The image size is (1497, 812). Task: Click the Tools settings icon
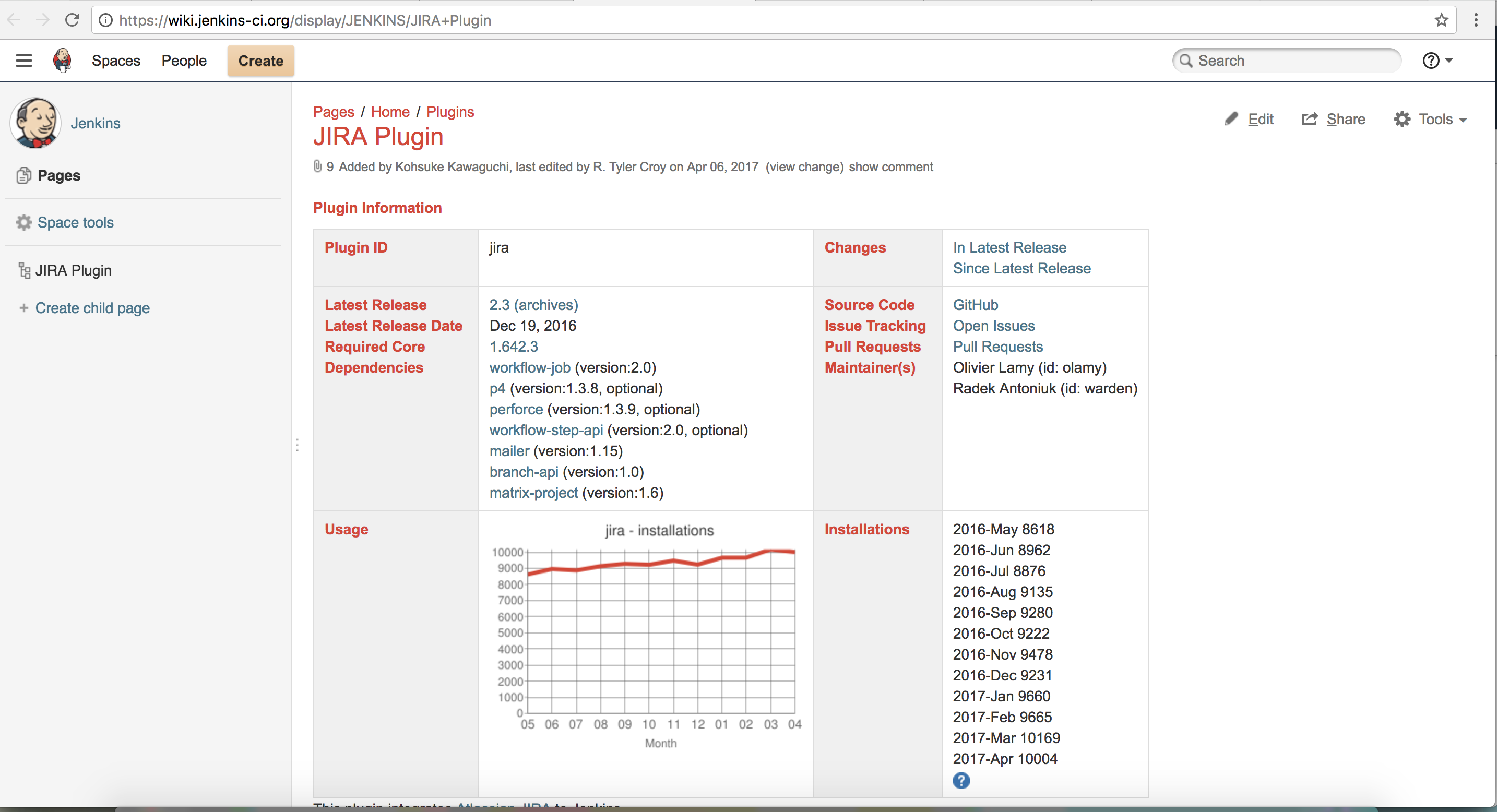tap(1402, 119)
